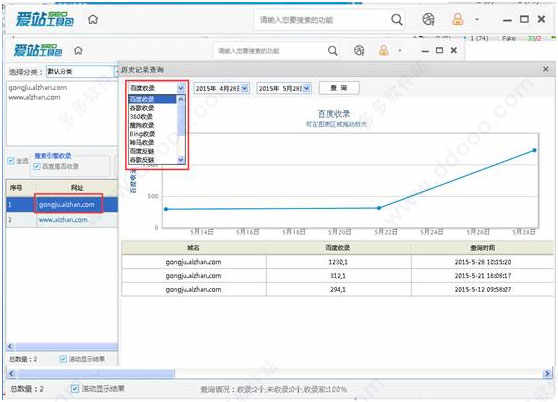Click the search function input in the inner window
The image size is (558, 402).
270,51
